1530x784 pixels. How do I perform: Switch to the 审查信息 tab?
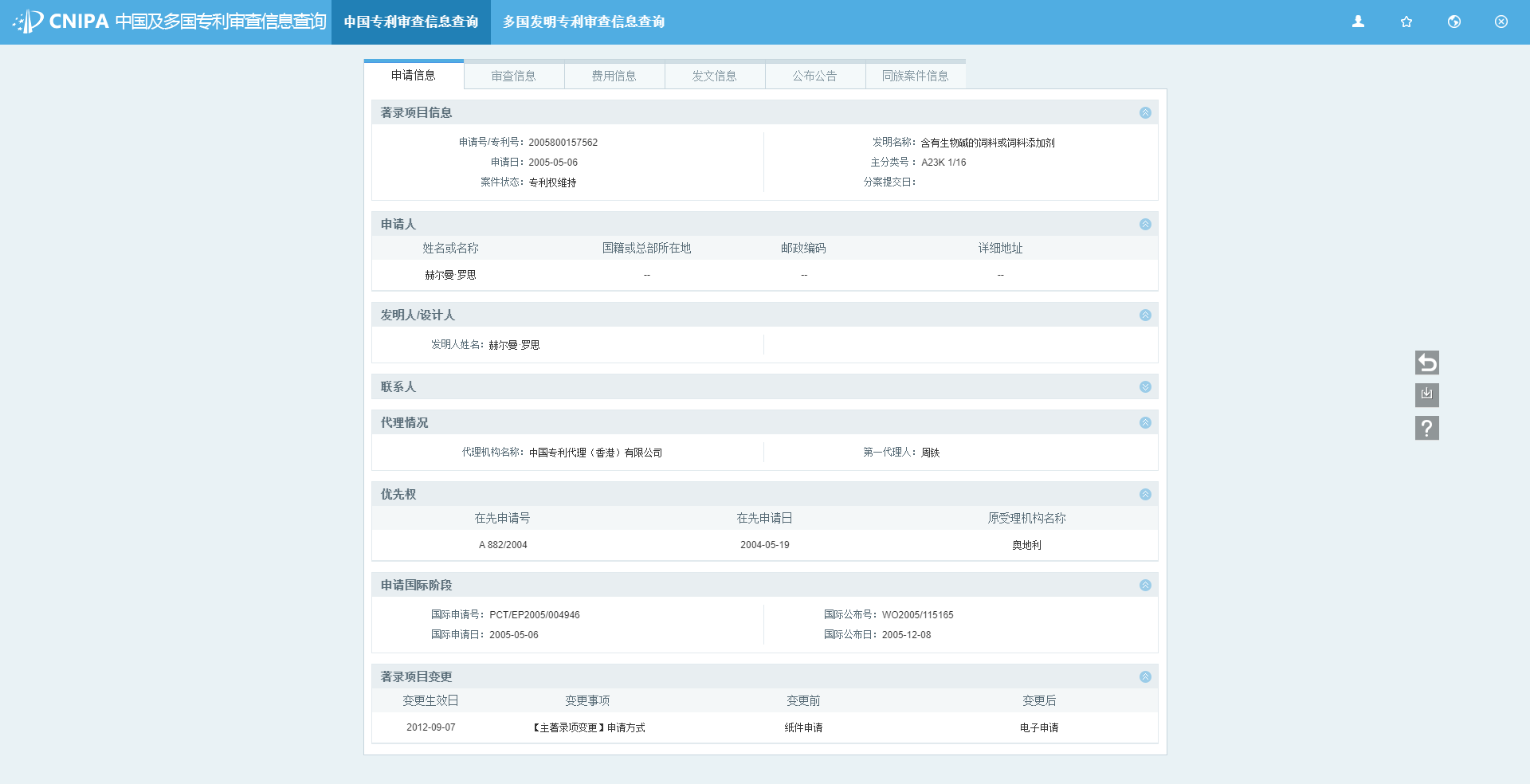[513, 76]
